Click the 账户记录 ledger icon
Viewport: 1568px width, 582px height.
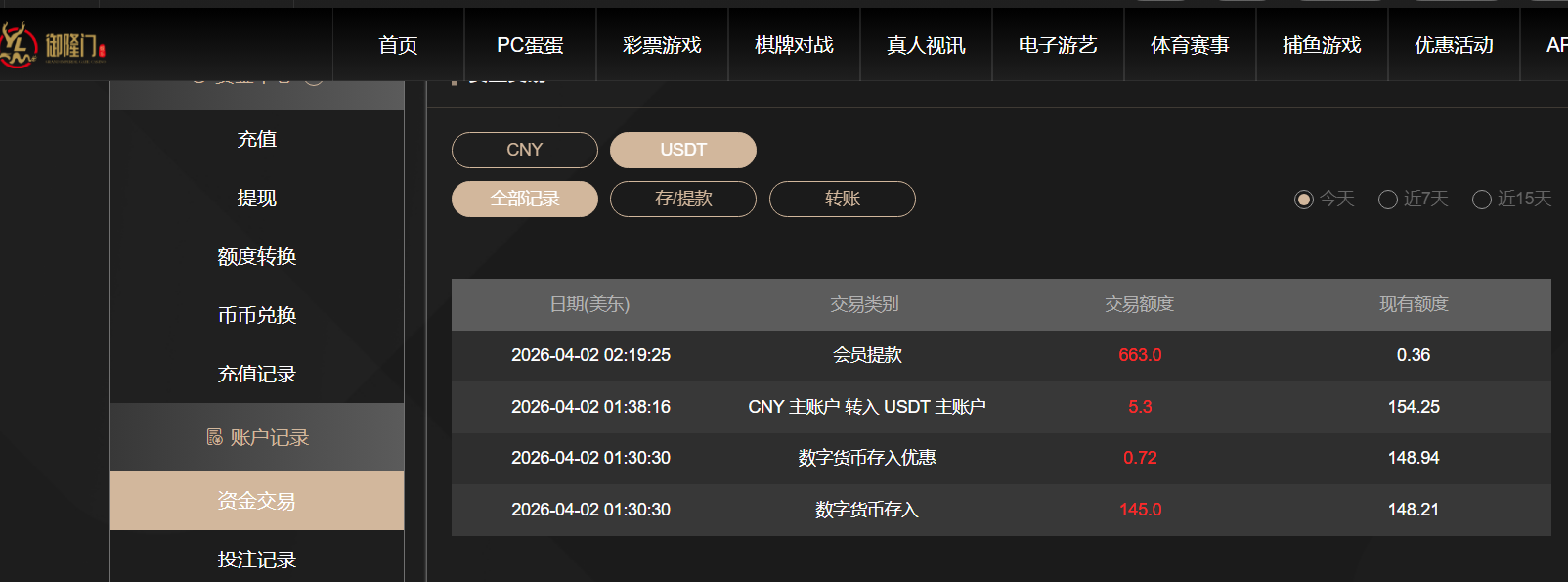point(213,437)
